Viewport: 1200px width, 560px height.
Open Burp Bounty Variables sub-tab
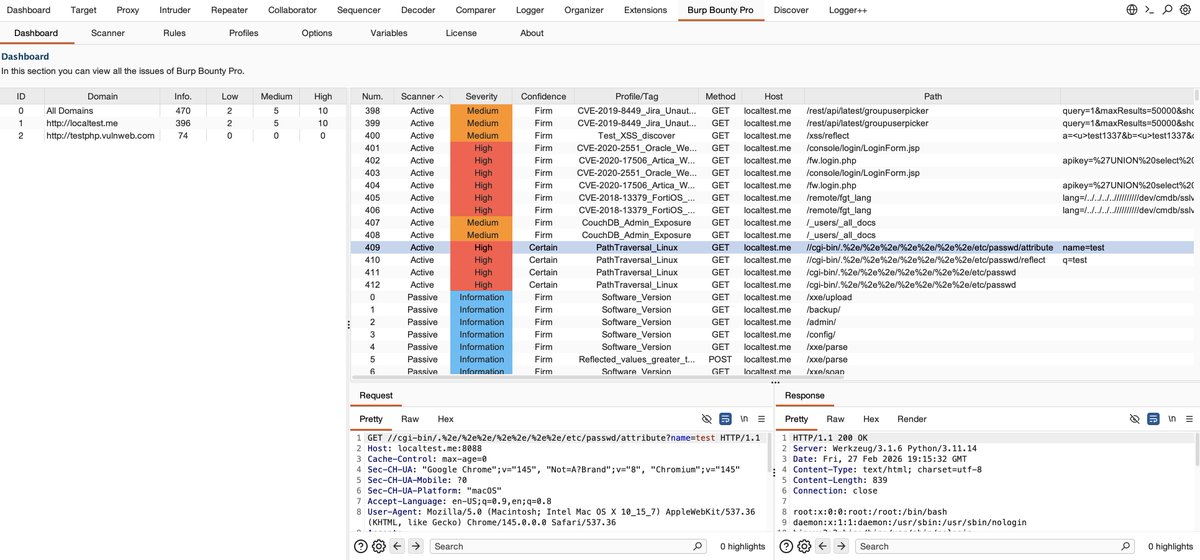coord(389,33)
